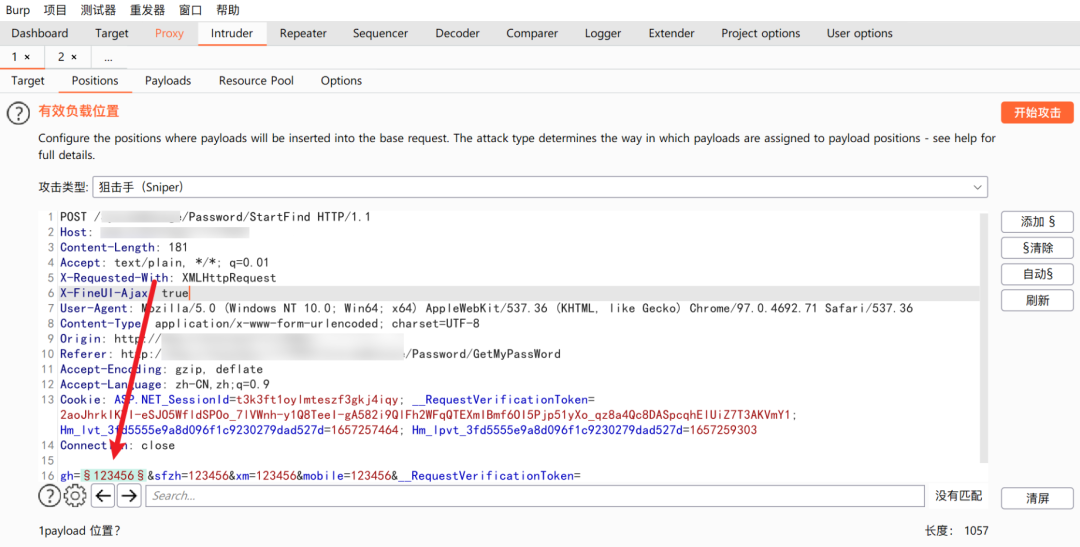Click the §清除 clear markers button
The height and width of the screenshot is (547, 1080).
[x=1037, y=248]
